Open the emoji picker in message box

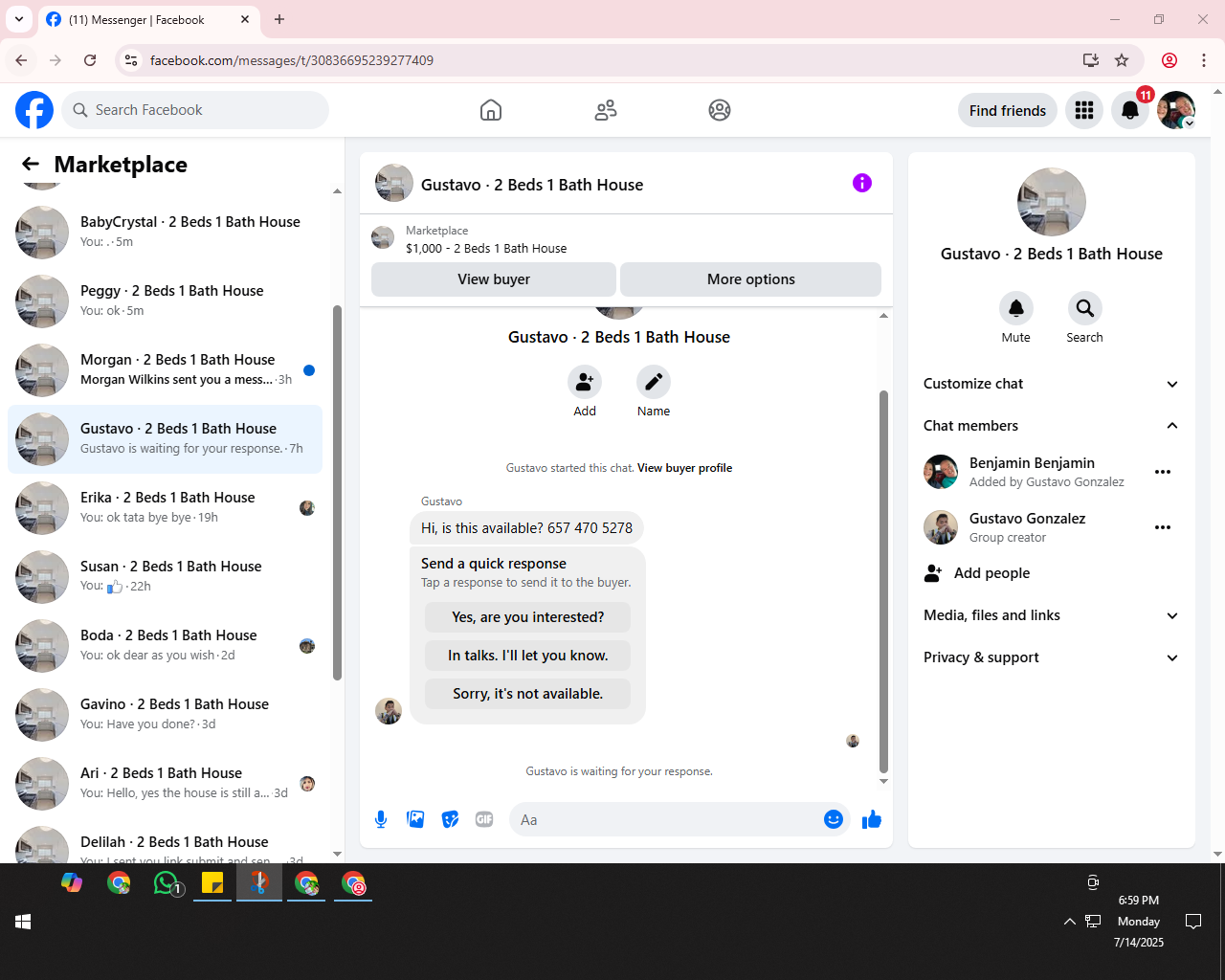(x=834, y=819)
